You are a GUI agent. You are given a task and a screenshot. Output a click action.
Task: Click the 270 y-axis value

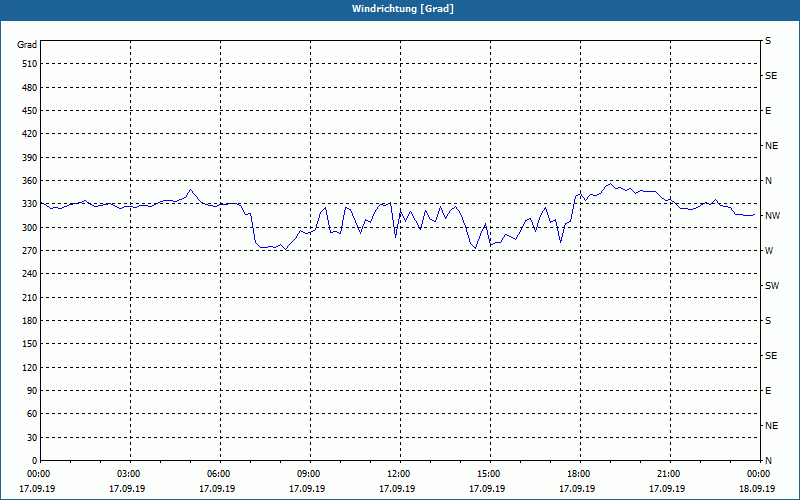coord(30,251)
